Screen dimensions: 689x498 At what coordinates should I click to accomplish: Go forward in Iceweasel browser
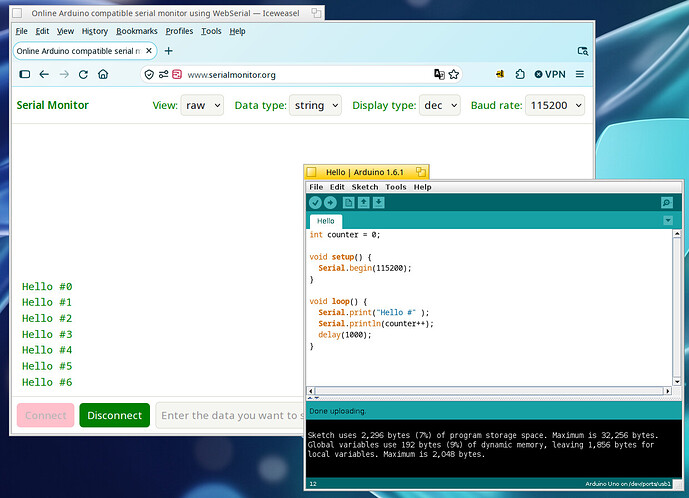point(64,74)
